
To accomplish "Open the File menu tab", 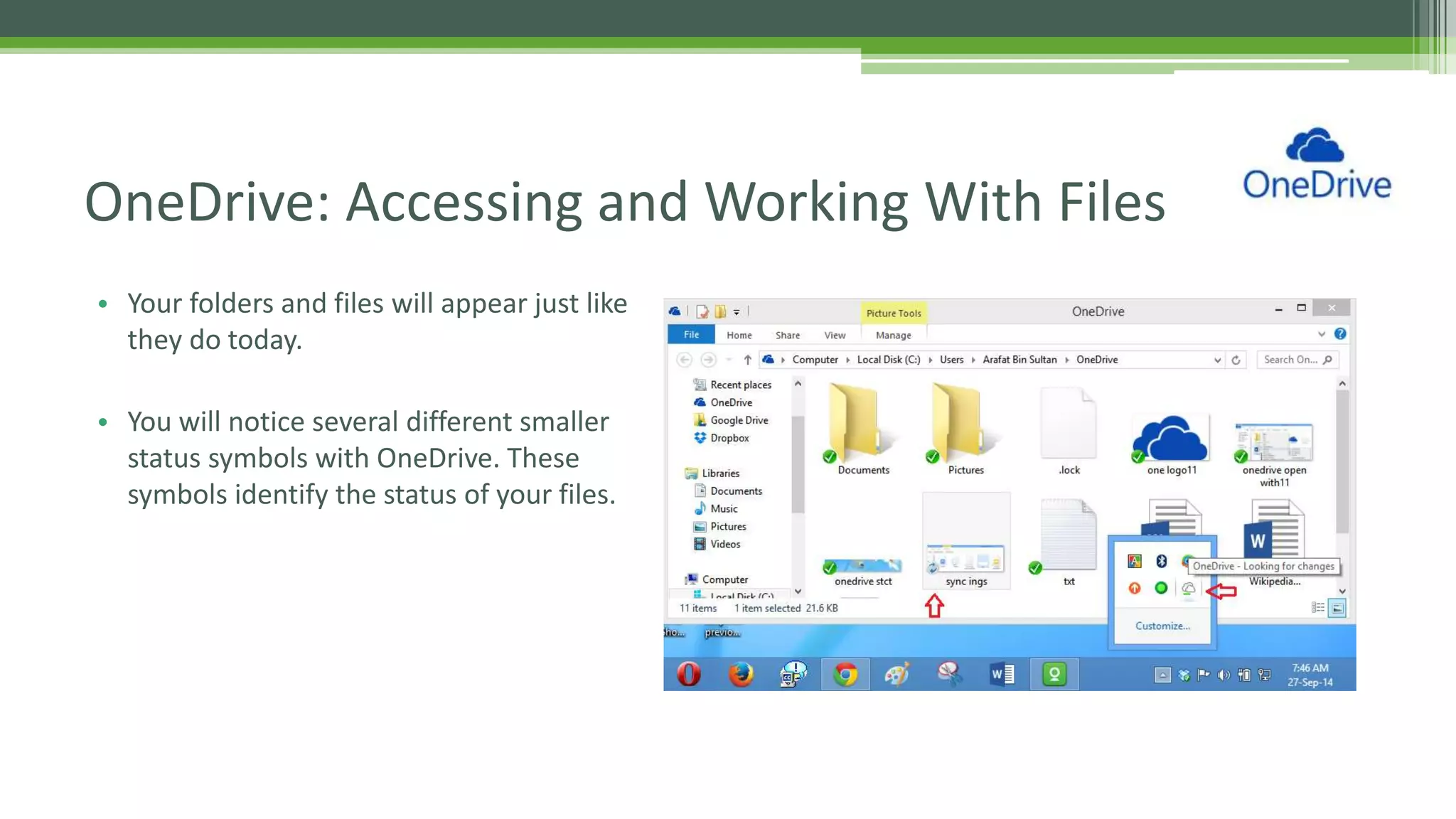I will click(691, 335).
